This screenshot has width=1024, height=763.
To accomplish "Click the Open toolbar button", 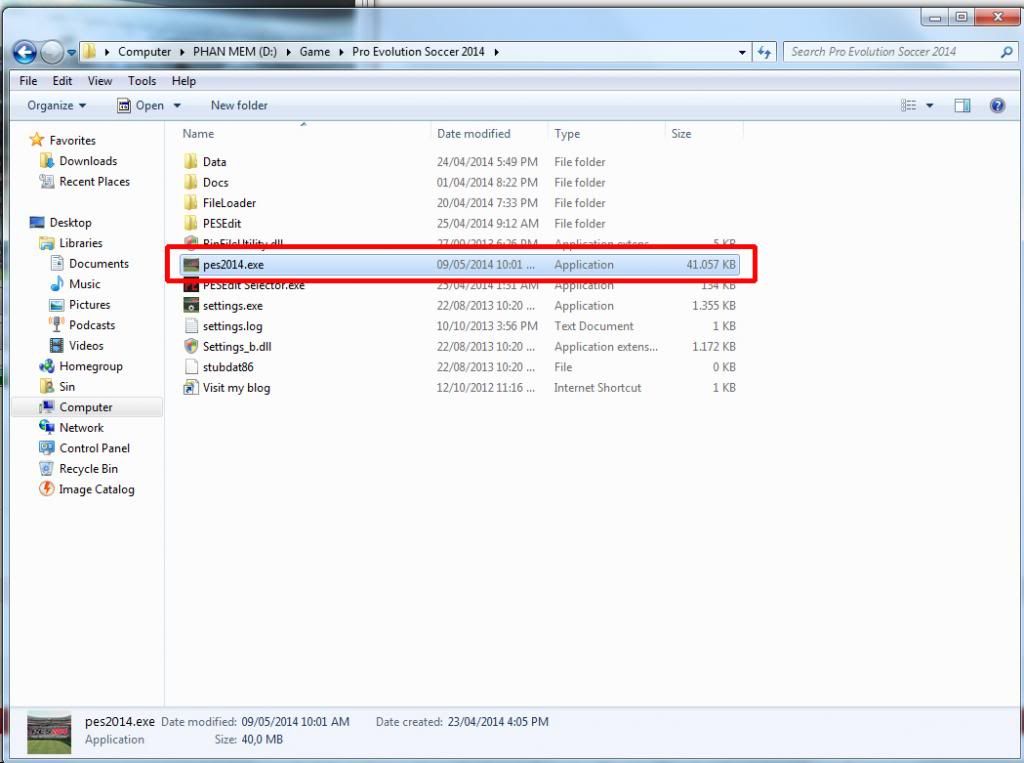I will pyautogui.click(x=140, y=105).
